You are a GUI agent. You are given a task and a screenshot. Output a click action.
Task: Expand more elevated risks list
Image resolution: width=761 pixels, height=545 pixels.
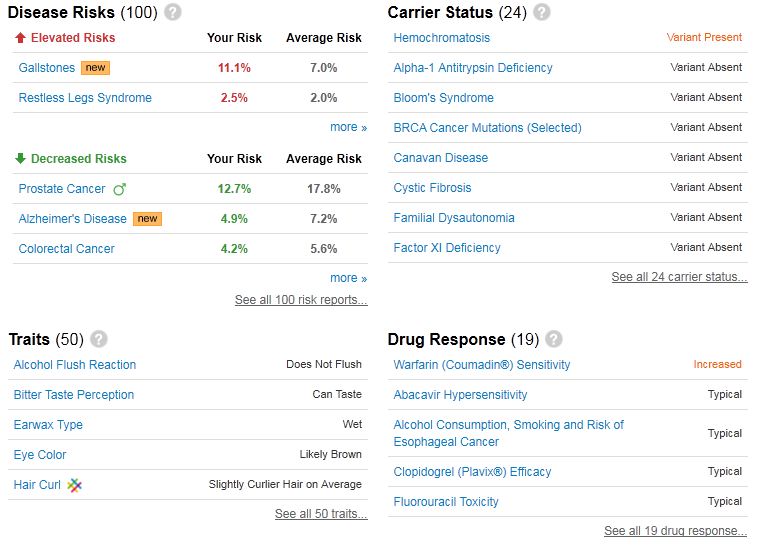pos(348,127)
